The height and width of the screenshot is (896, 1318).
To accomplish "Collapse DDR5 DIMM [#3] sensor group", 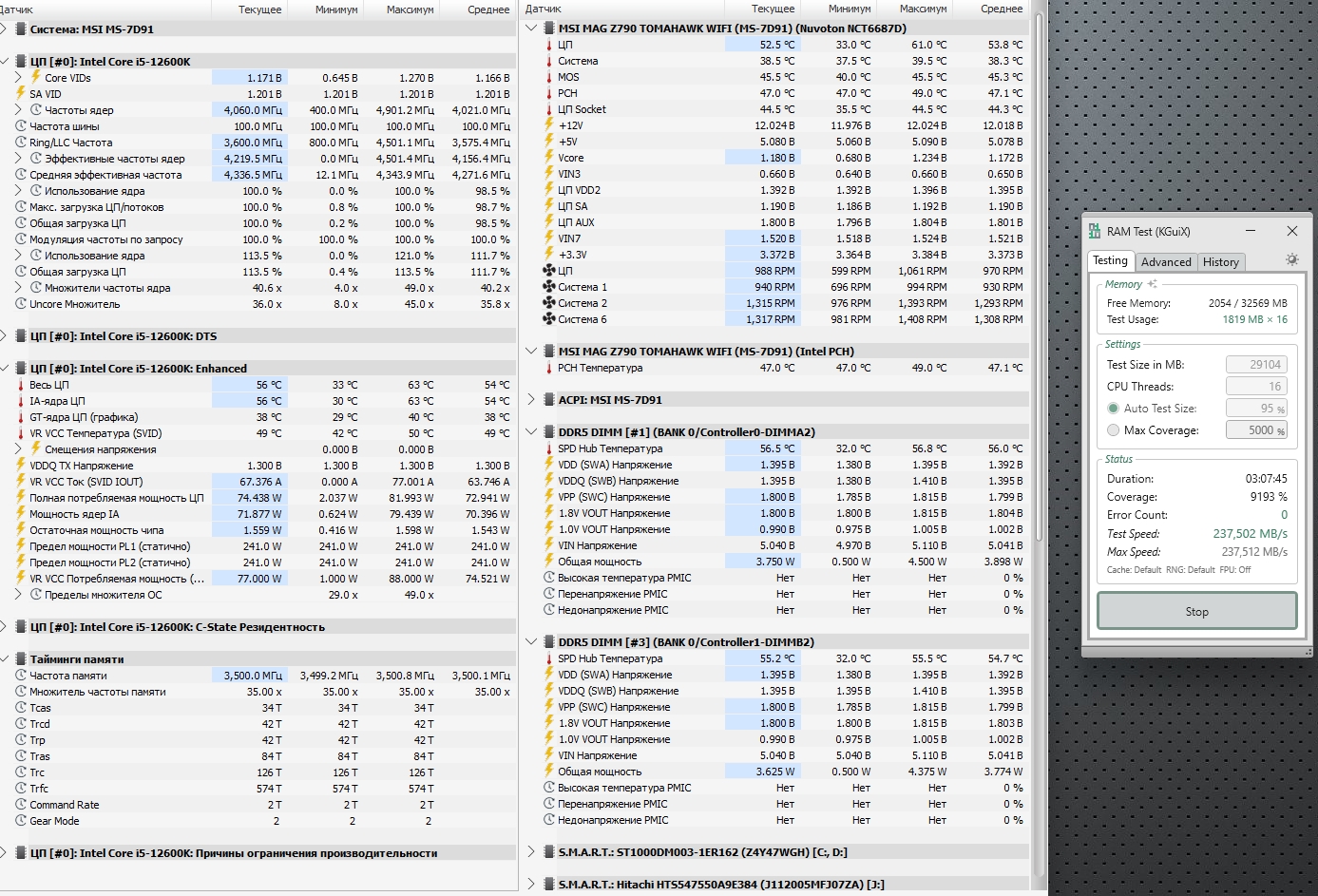I will (531, 641).
